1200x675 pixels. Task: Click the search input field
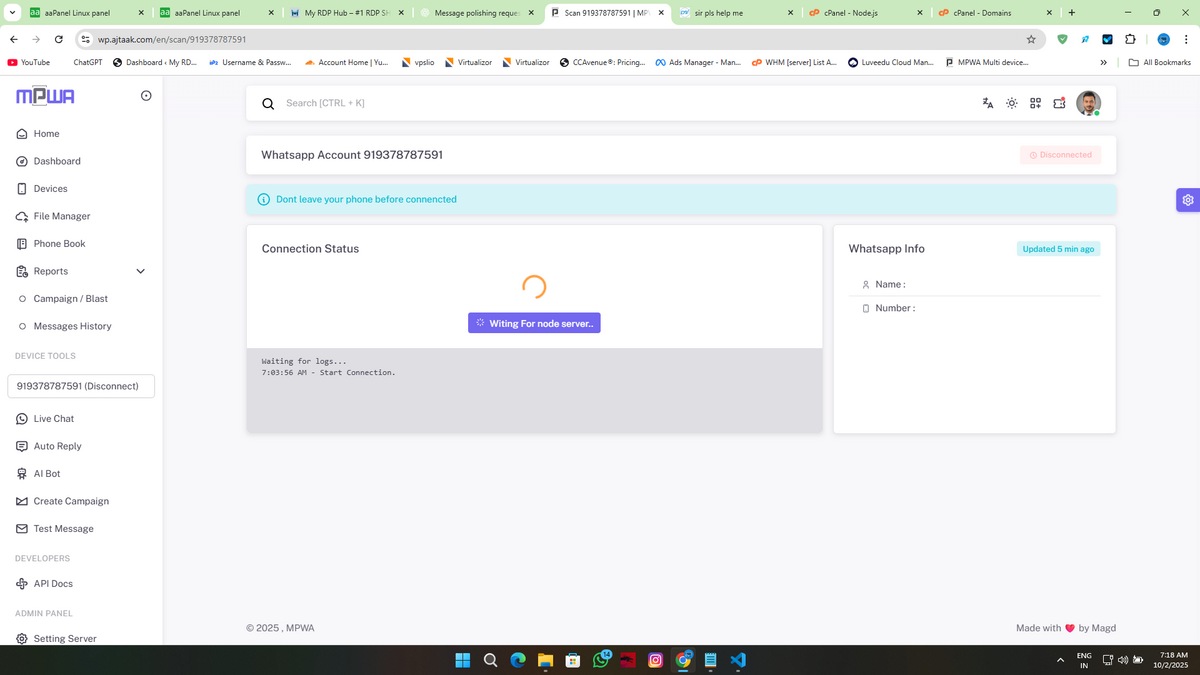pyautogui.click(x=600, y=103)
